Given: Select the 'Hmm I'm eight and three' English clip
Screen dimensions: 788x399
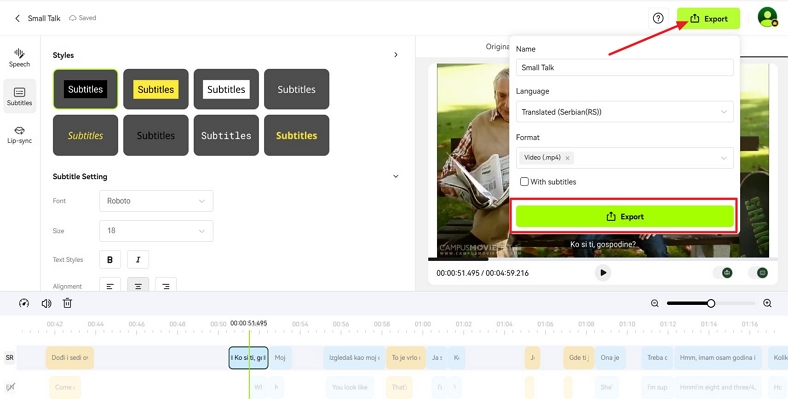Looking at the screenshot, I should click(x=718, y=387).
